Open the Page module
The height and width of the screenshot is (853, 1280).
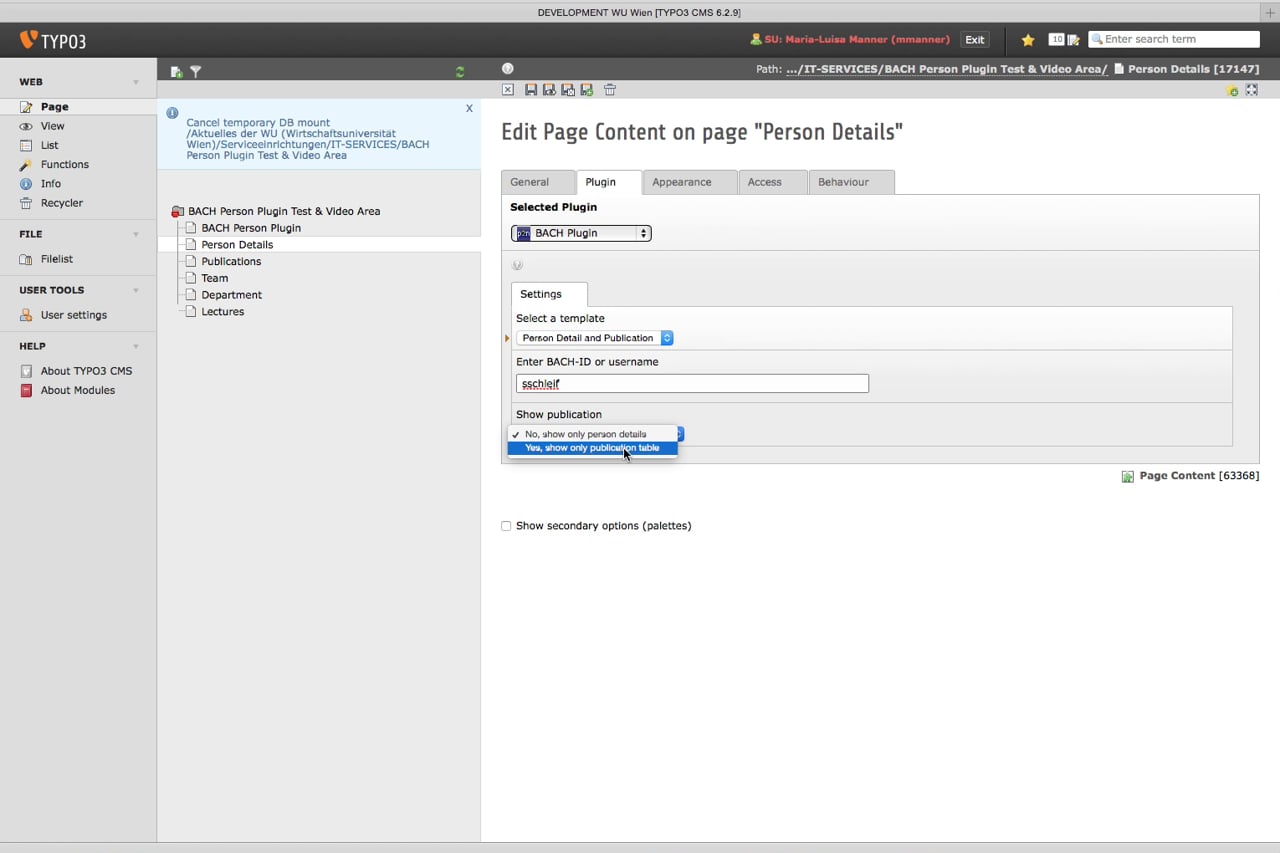(x=54, y=107)
